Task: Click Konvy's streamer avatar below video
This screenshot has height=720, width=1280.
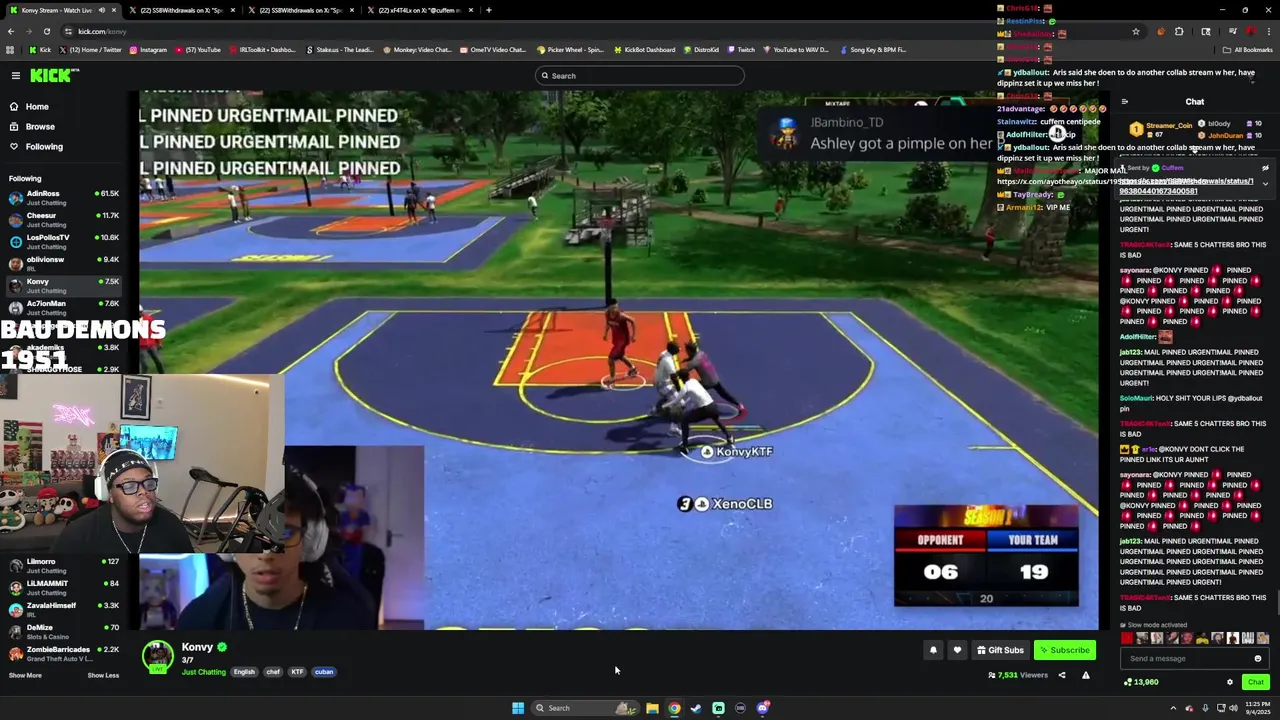Action: pos(157,656)
